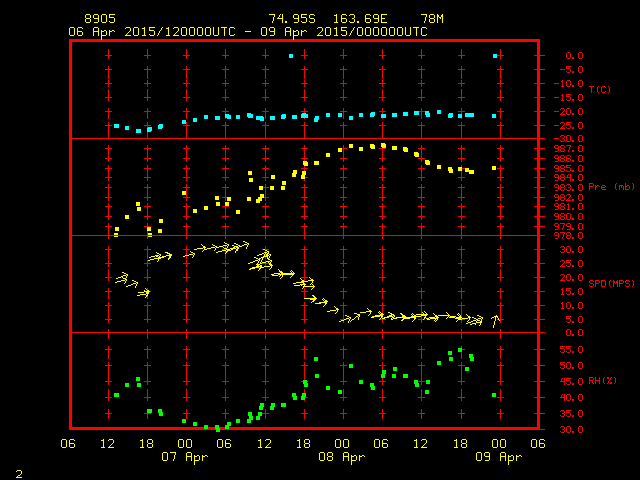Click the page number 2 at bottom left

[19, 474]
